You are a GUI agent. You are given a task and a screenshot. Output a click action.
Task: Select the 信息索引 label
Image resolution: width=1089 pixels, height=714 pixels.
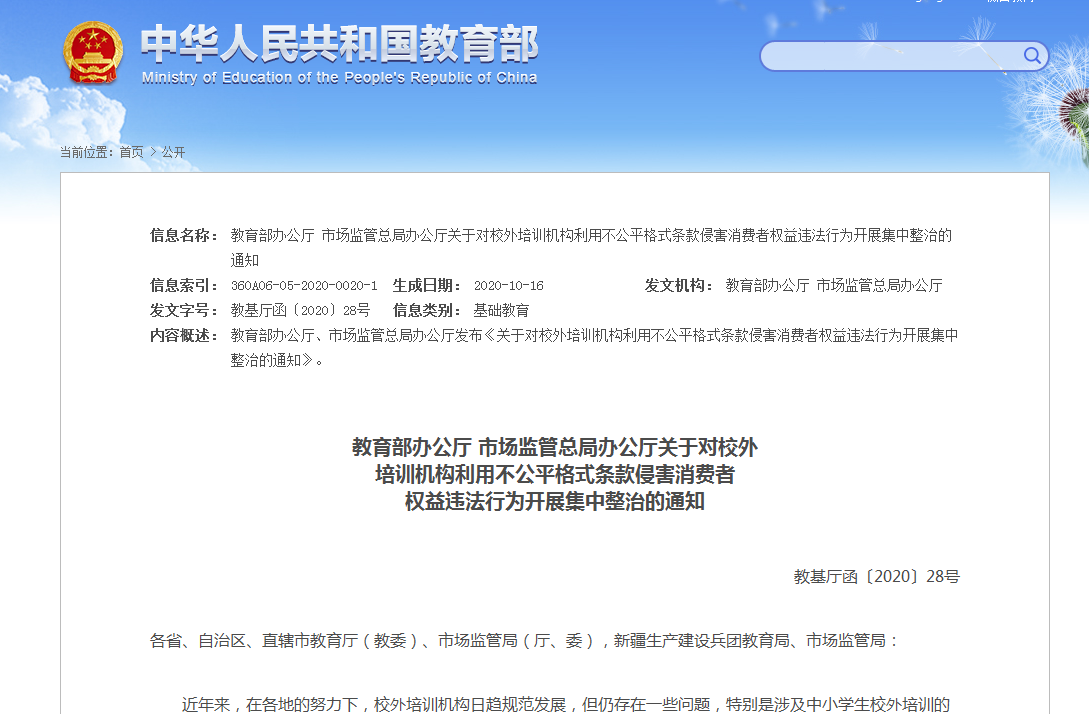pyautogui.click(x=184, y=285)
